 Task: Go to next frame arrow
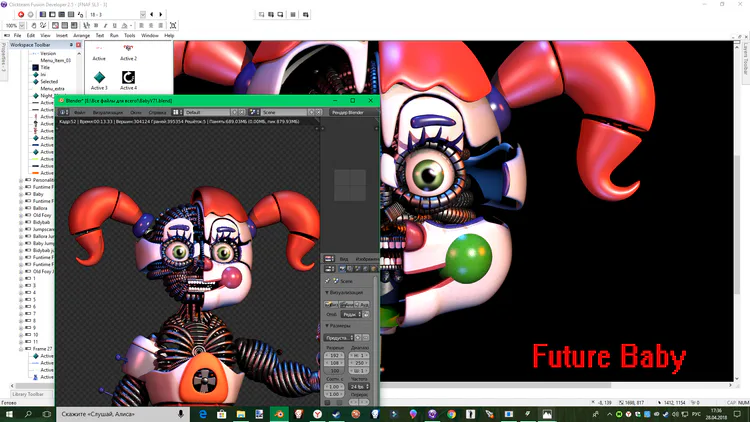coord(161,14)
